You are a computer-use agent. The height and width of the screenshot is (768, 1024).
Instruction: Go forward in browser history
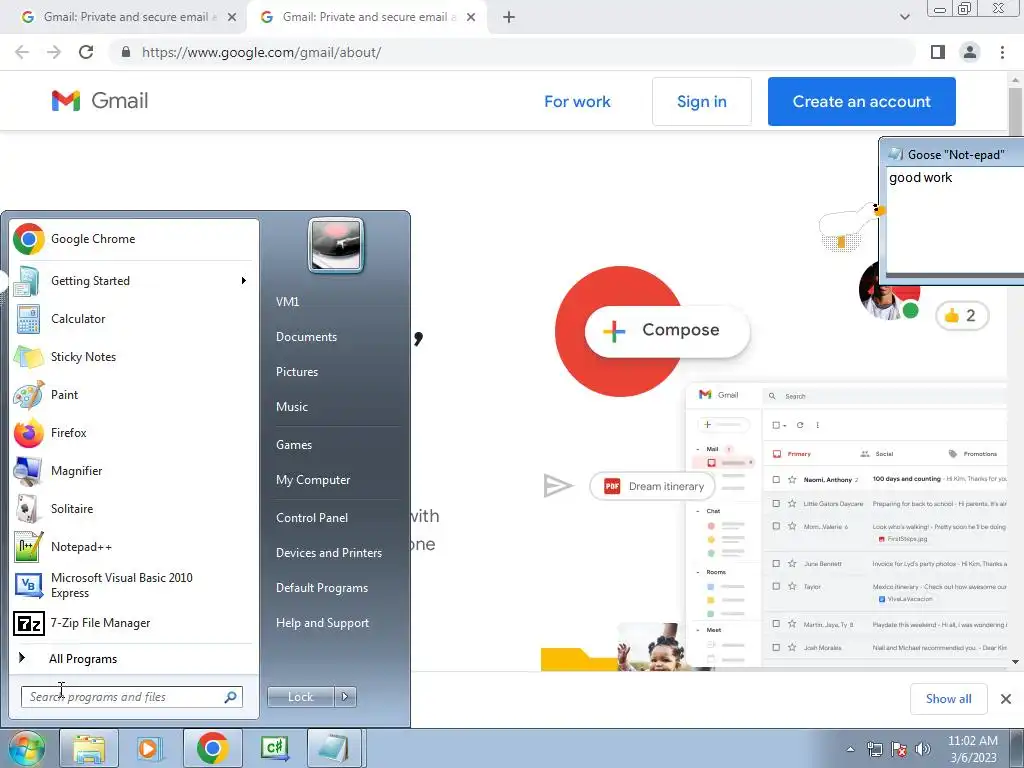(54, 52)
